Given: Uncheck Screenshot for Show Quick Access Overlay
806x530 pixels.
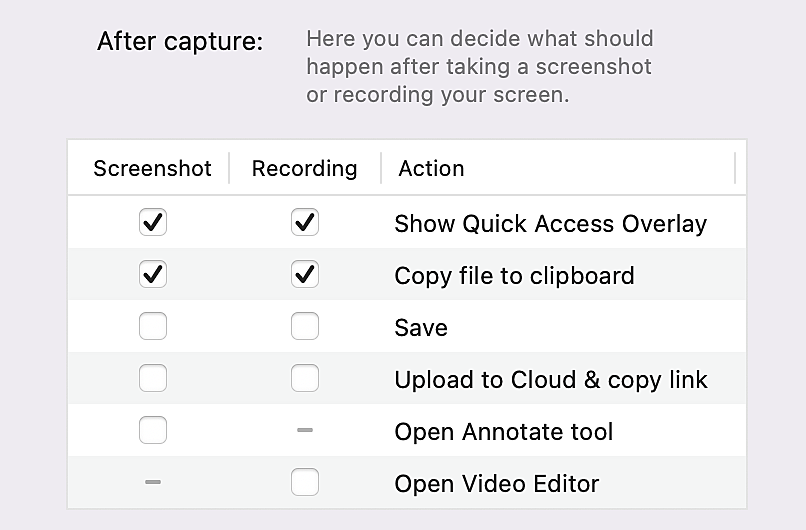Looking at the screenshot, I should point(153,222).
